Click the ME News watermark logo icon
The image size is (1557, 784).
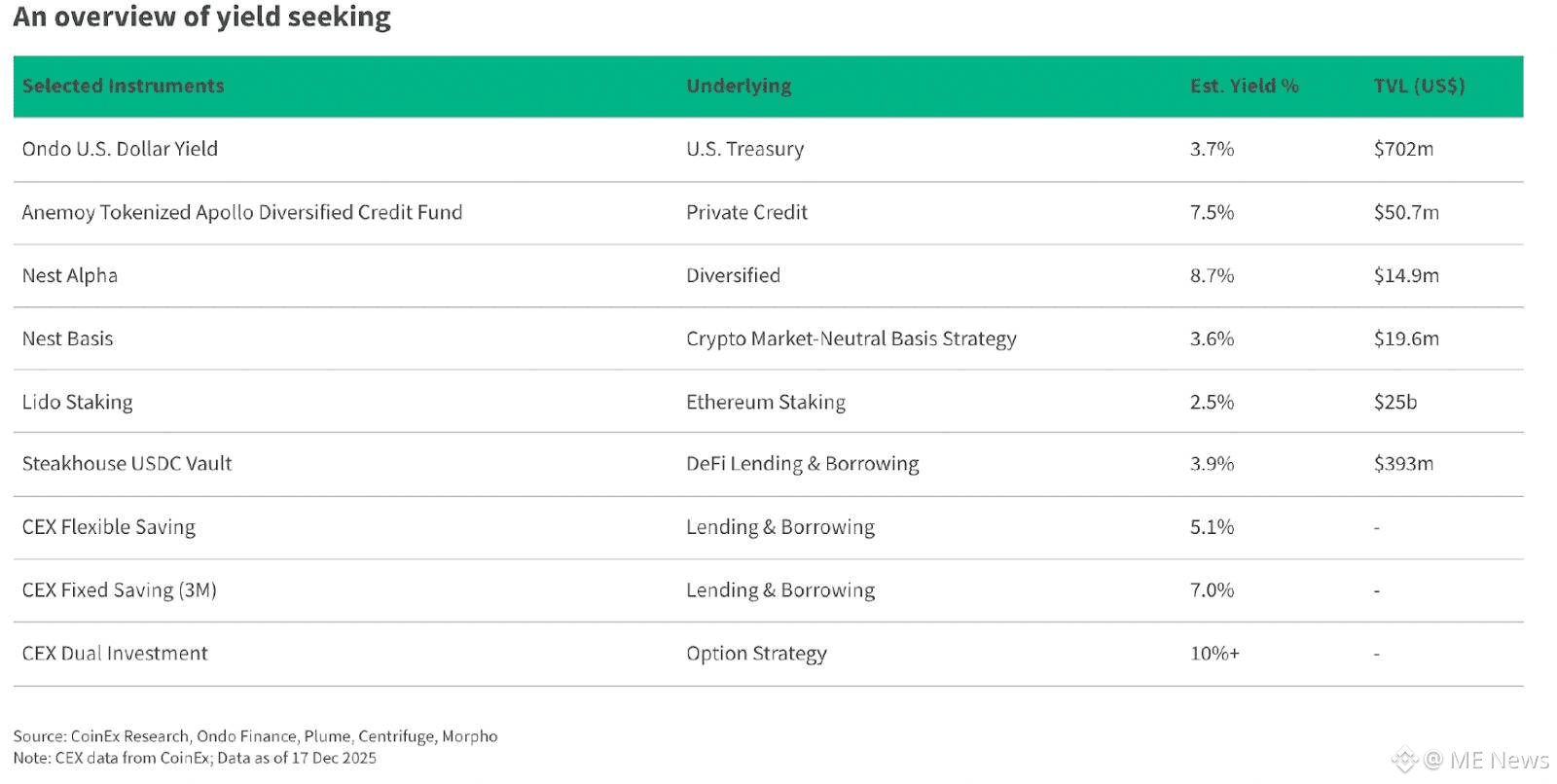point(1404,760)
